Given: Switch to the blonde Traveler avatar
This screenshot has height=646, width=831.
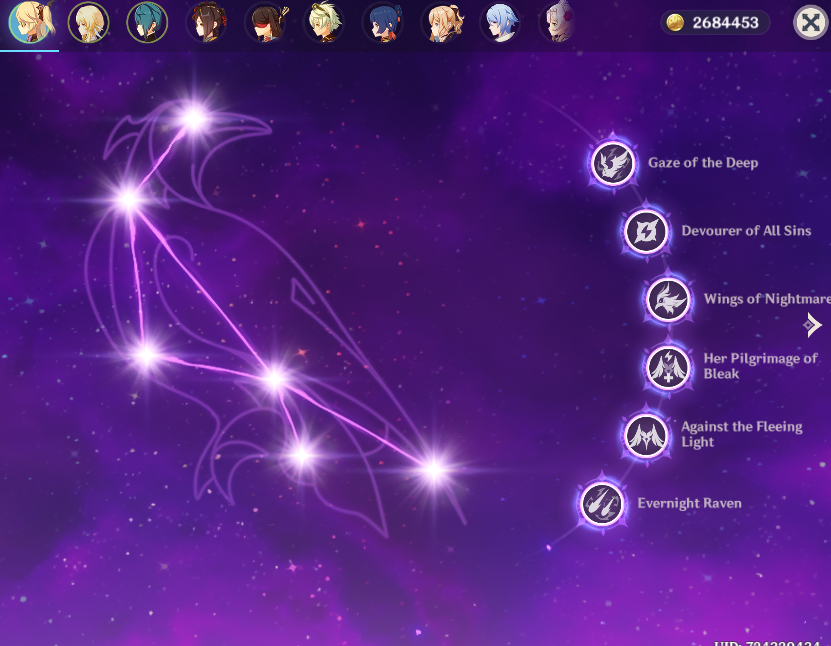Looking at the screenshot, I should (x=89, y=23).
